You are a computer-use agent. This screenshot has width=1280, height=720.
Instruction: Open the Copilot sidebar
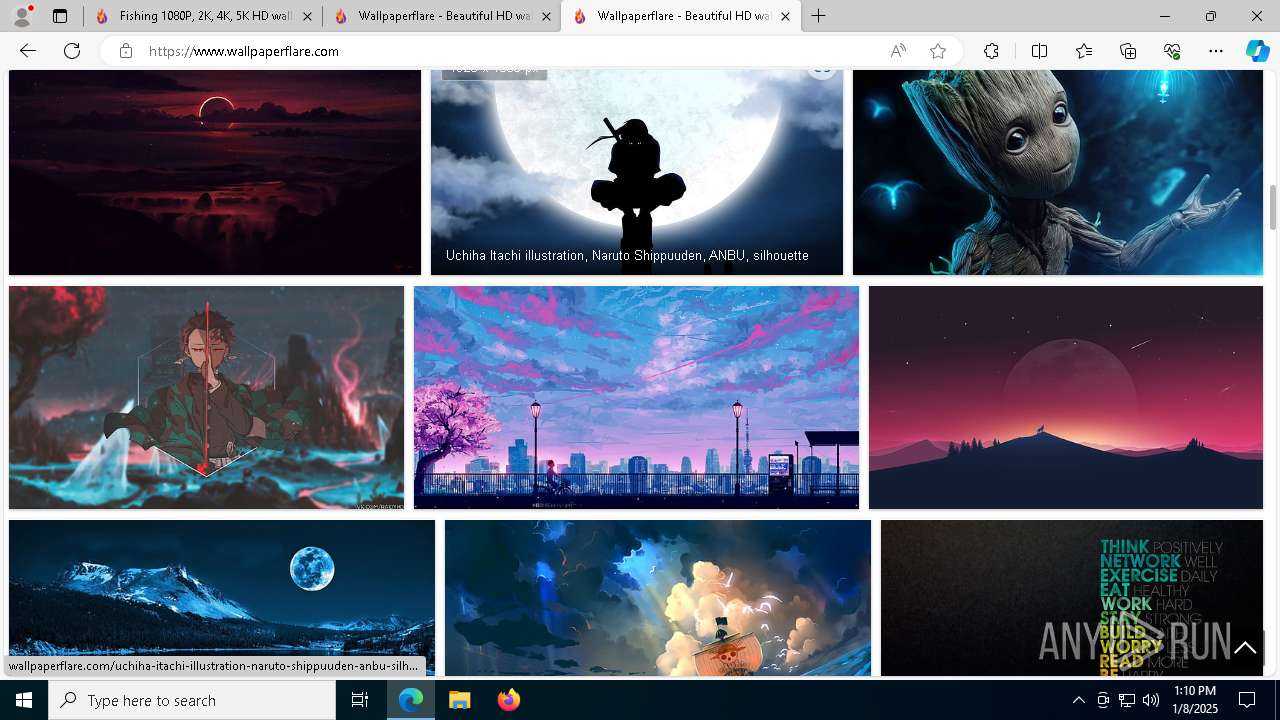1257,51
